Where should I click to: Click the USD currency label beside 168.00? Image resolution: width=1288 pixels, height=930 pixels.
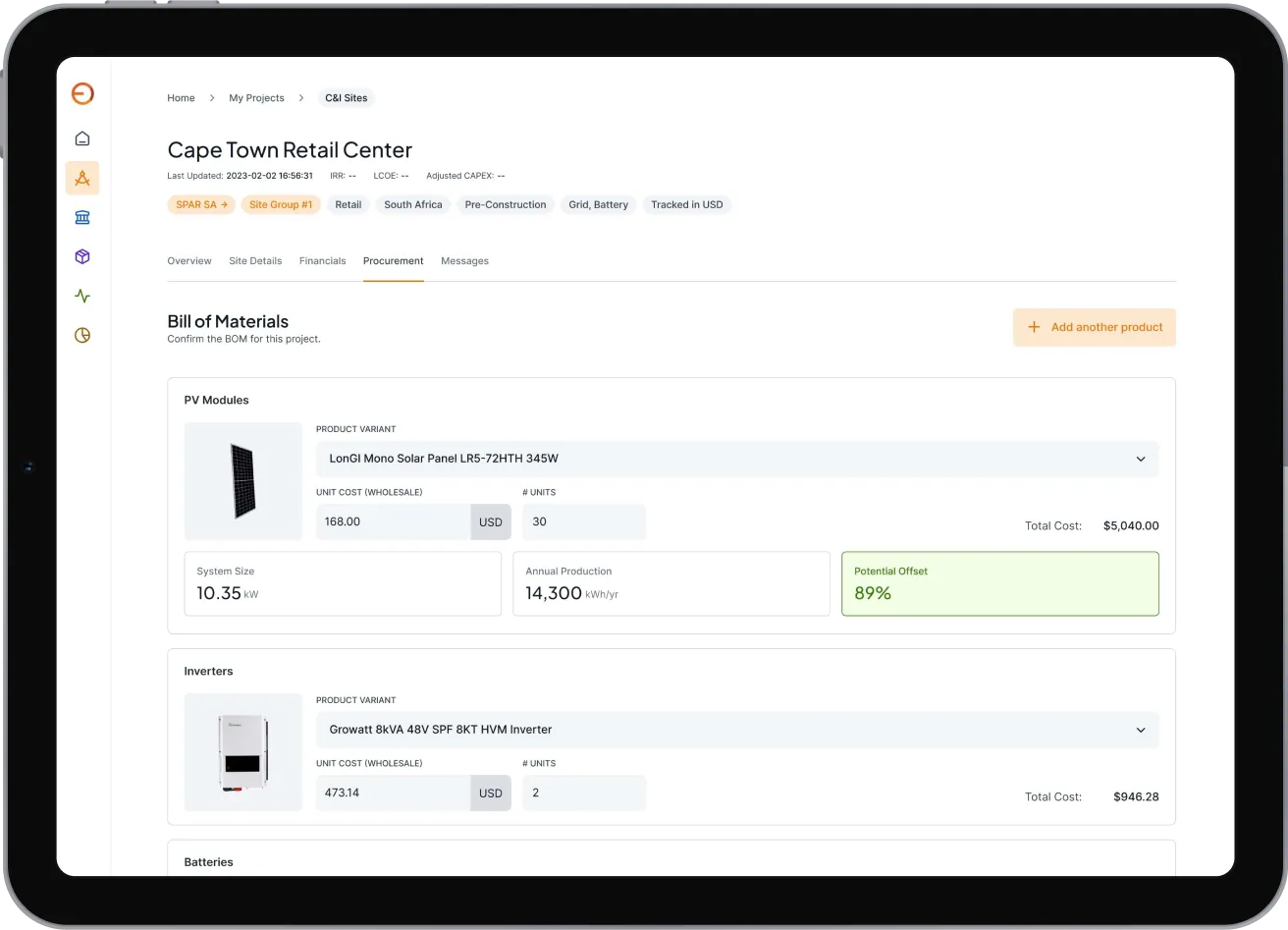click(x=491, y=522)
